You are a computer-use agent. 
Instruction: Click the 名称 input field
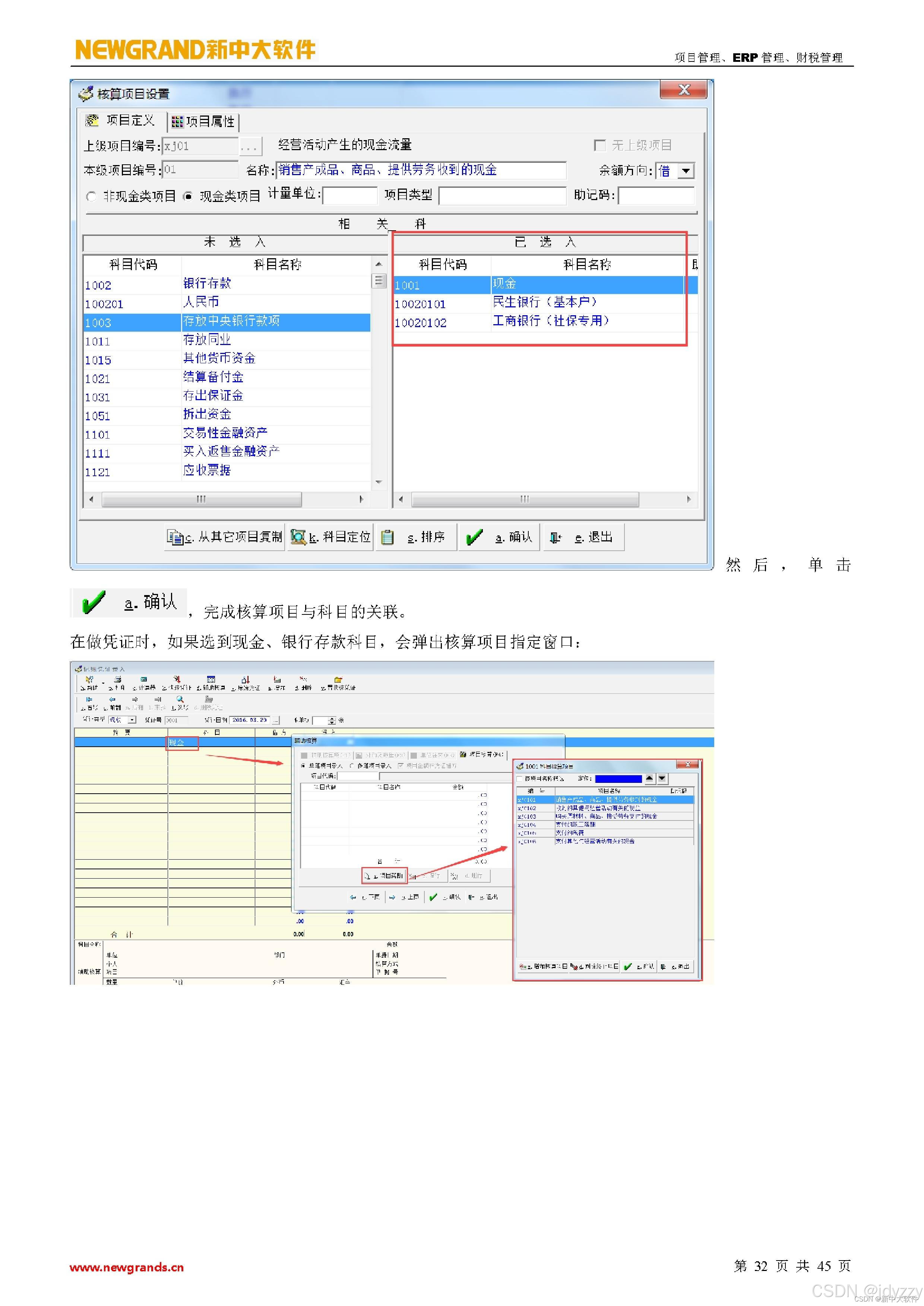point(421,170)
